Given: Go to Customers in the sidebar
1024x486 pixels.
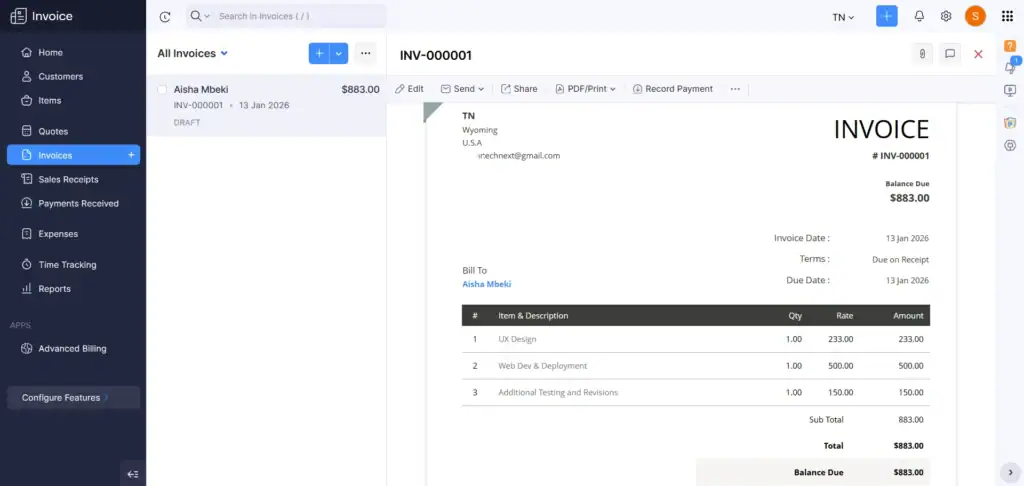Looking at the screenshot, I should coord(73,76).
